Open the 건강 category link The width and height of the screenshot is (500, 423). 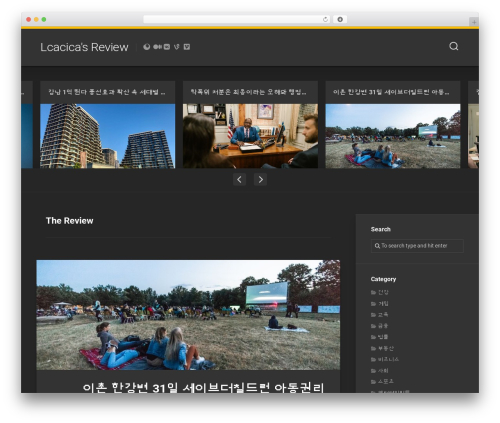point(383,292)
